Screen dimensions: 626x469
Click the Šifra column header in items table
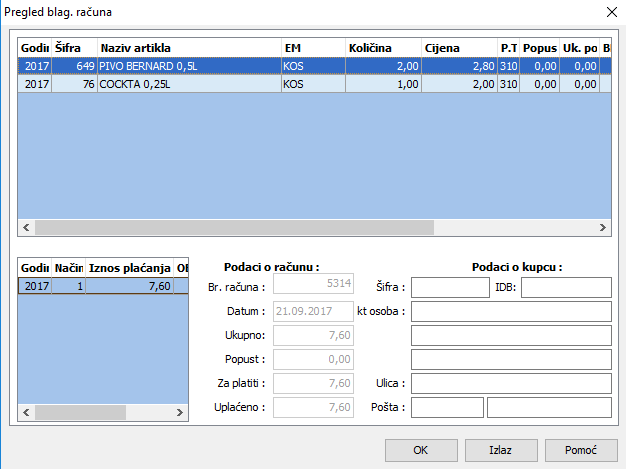75,47
